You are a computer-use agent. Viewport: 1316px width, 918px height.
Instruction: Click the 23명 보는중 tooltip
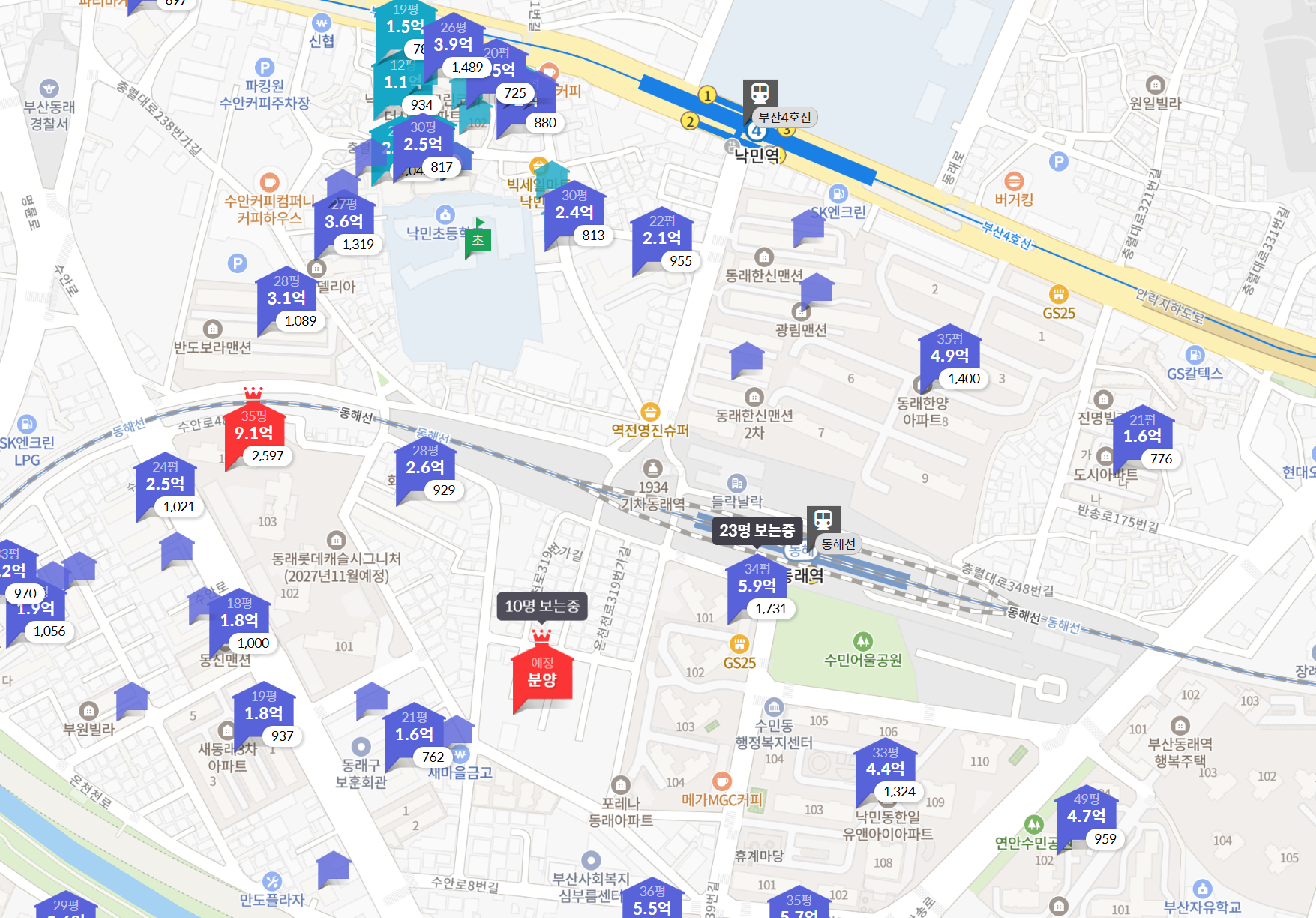click(757, 531)
